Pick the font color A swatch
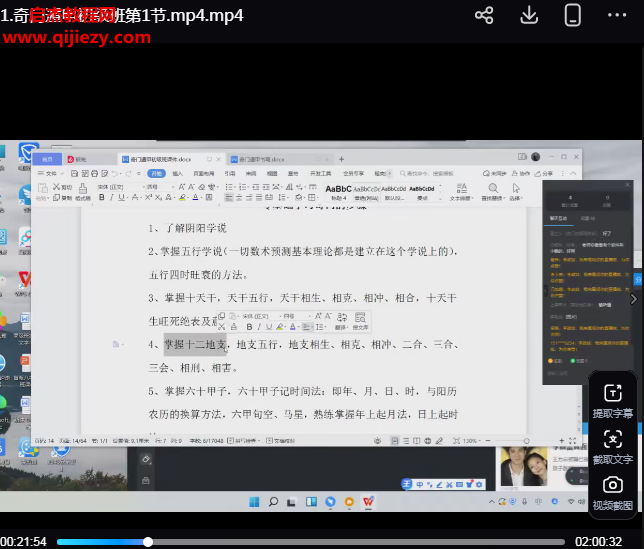The image size is (644, 549). pyautogui.click(x=196, y=198)
